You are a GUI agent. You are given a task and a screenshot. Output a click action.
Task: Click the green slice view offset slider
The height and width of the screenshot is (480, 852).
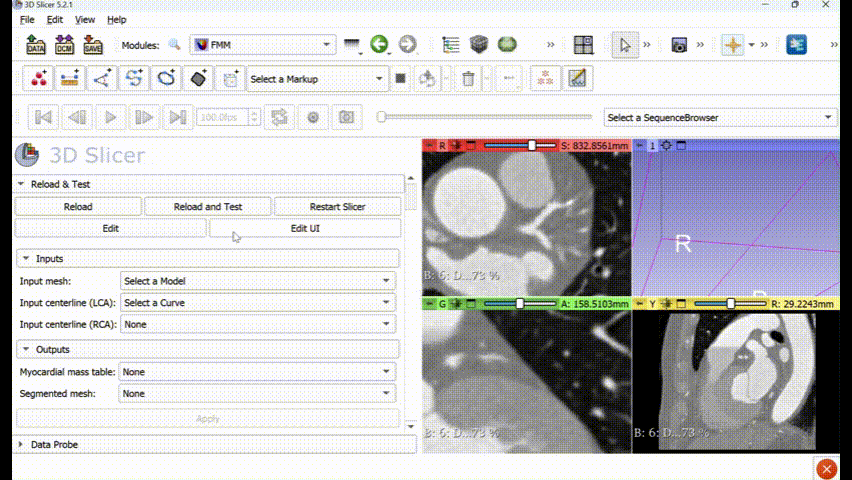(520, 303)
